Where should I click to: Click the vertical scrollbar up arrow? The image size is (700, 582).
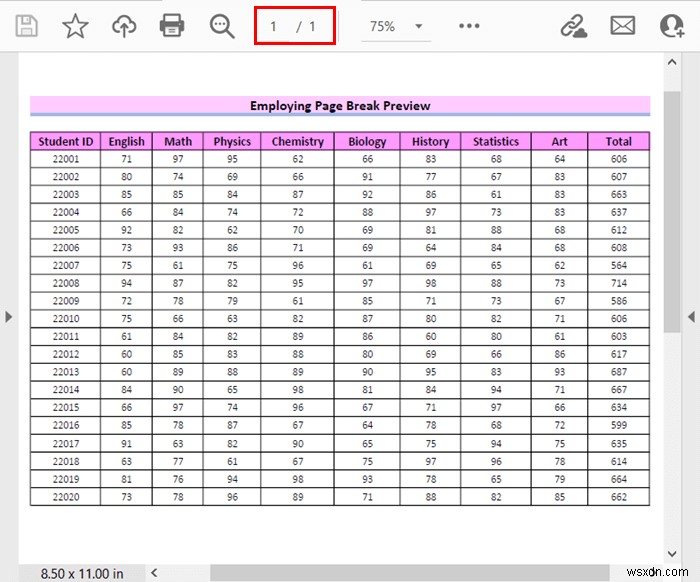(672, 62)
